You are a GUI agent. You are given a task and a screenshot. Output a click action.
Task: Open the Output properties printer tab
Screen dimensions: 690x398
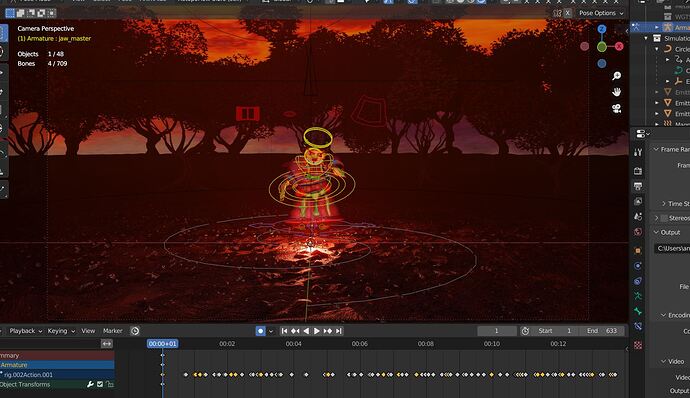pos(638,186)
